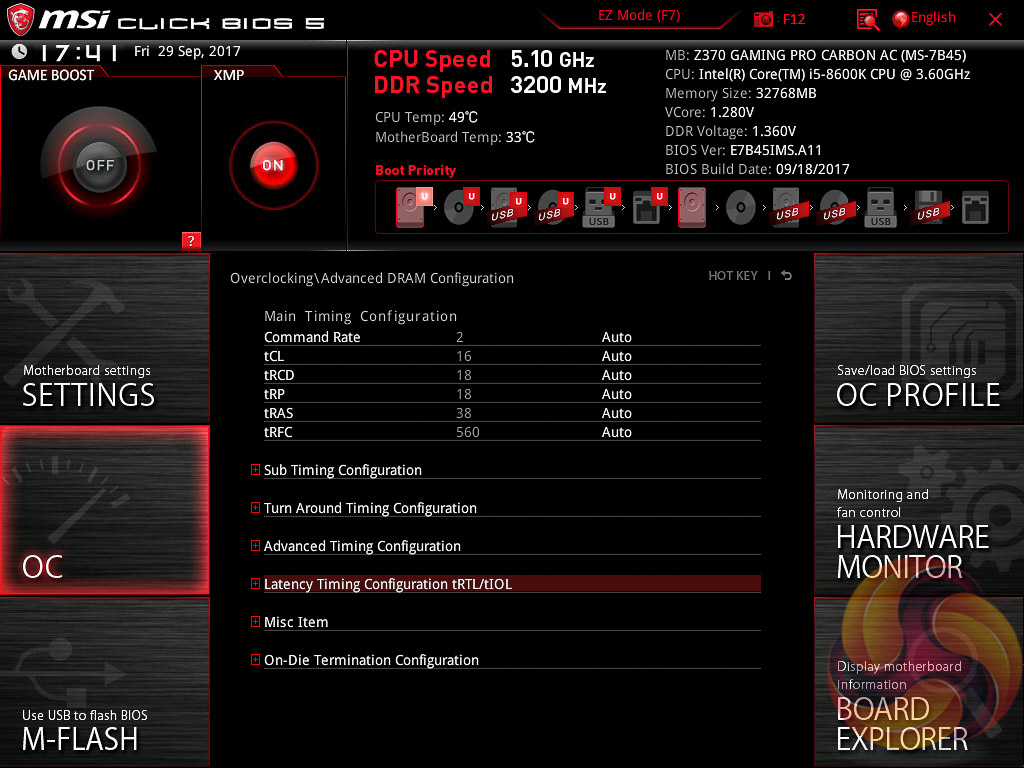The image size is (1024, 768).
Task: Click the CPU Speed 5.10 GHz readout
Action: [484, 59]
